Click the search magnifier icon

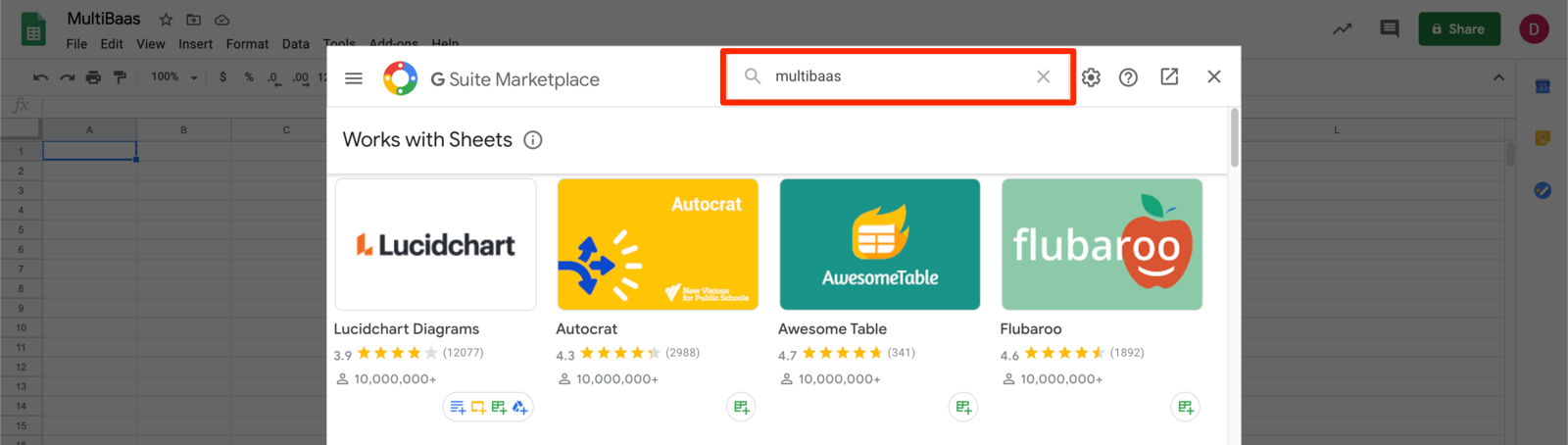[x=753, y=76]
